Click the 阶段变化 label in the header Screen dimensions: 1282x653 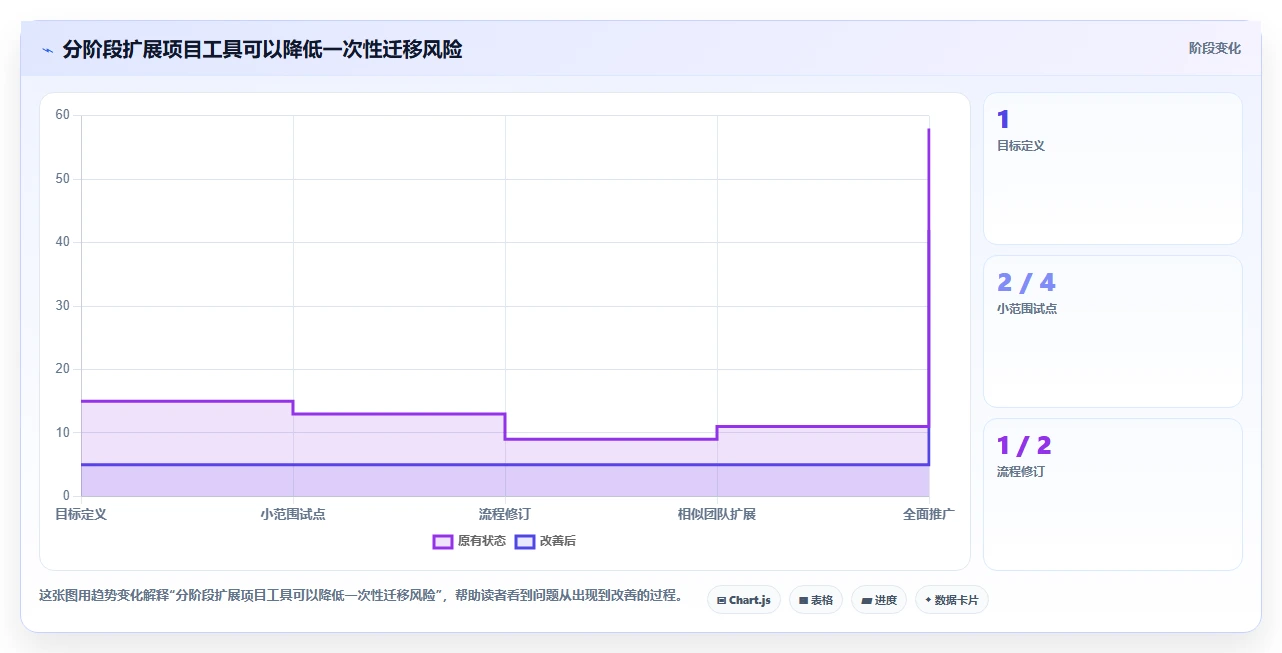click(1215, 48)
